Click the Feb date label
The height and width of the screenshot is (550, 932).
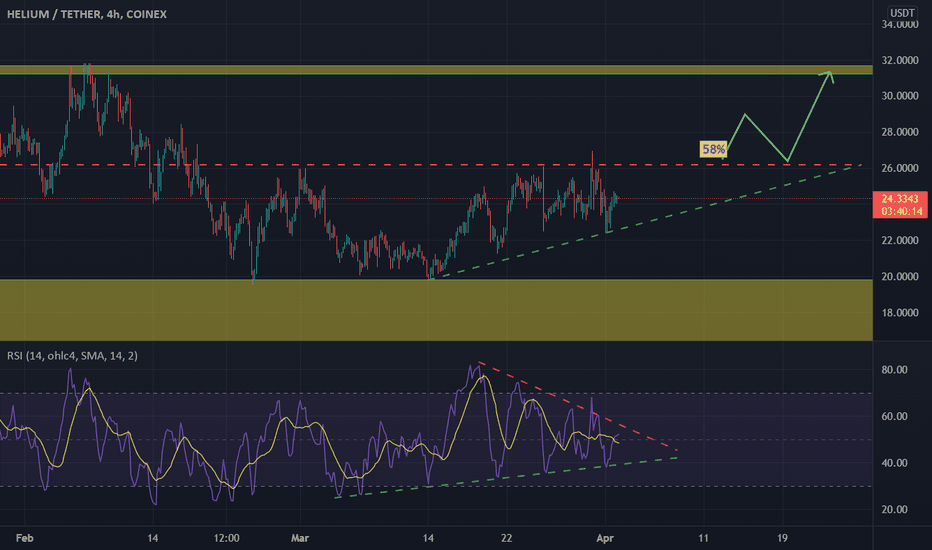(x=24, y=538)
